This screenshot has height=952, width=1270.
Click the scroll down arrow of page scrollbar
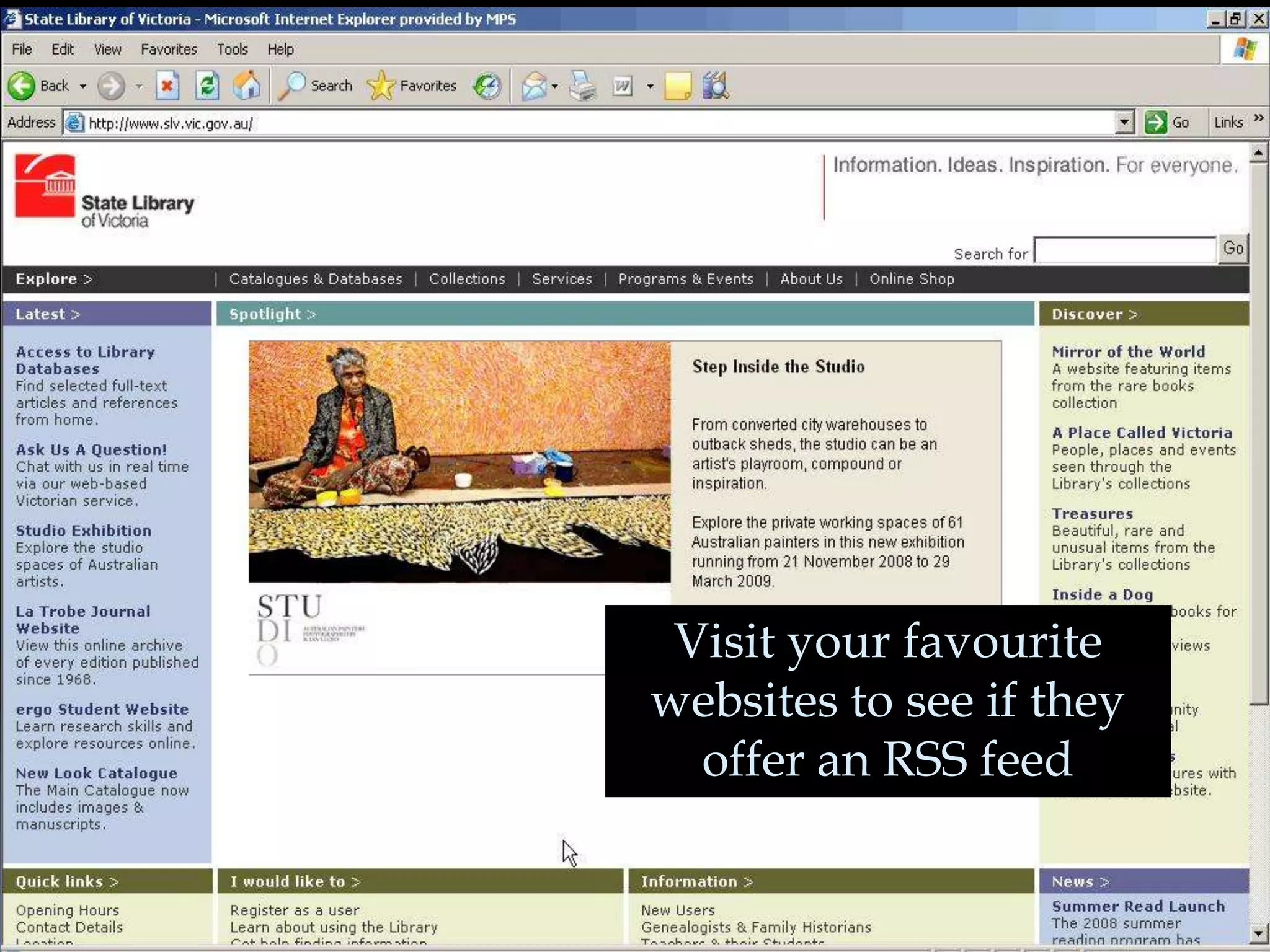[x=1258, y=933]
